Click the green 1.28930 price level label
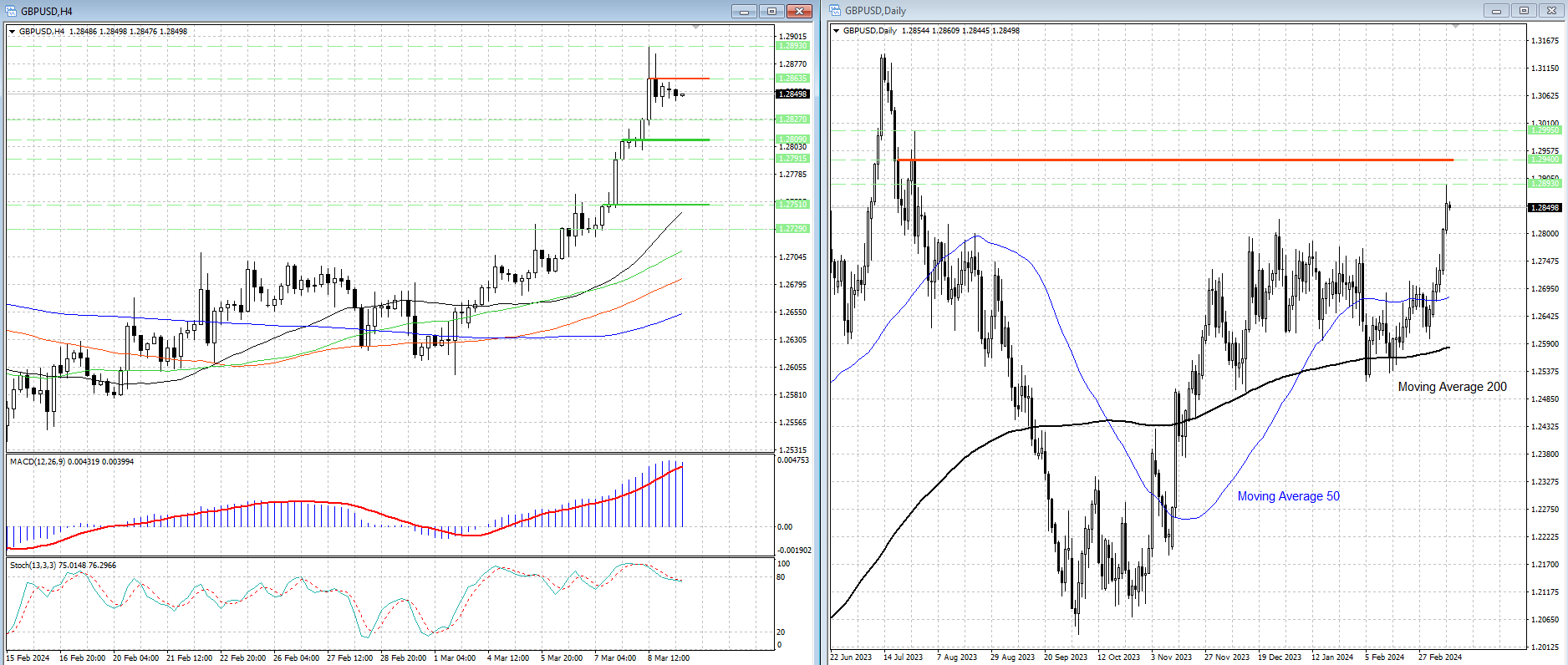The width and height of the screenshot is (1568, 665). point(792,46)
